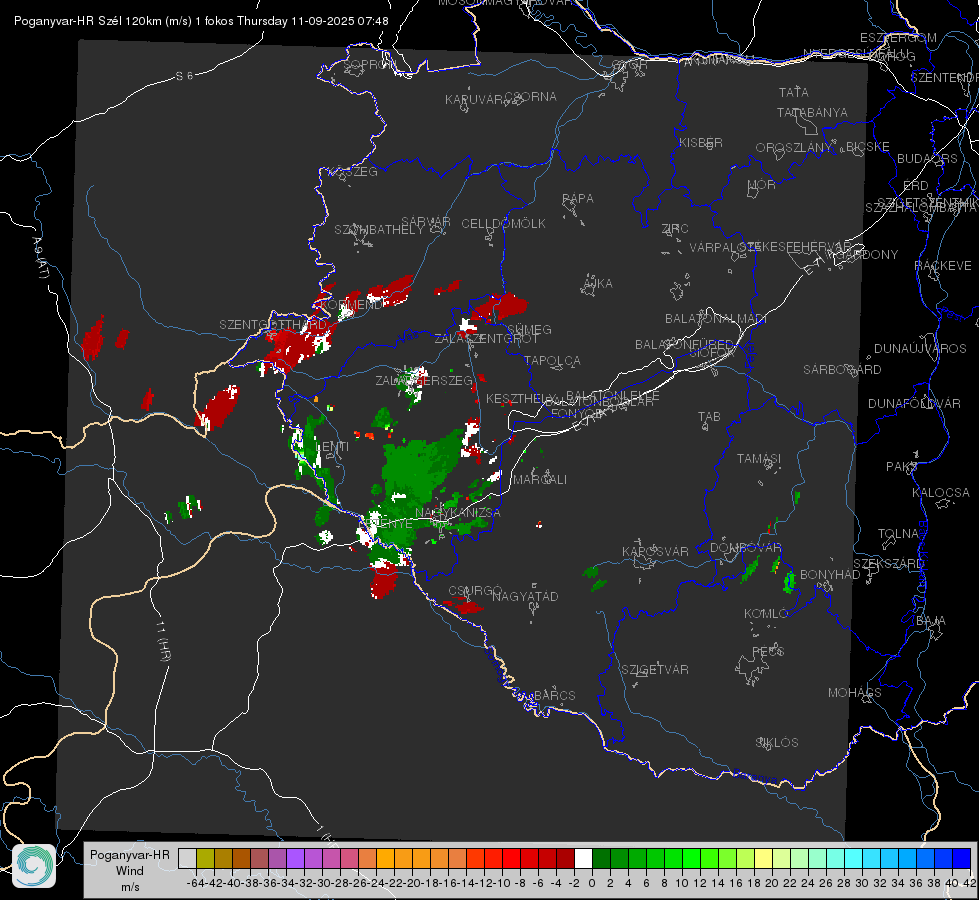Select the CELLDÖMÖLK label

(x=503, y=224)
